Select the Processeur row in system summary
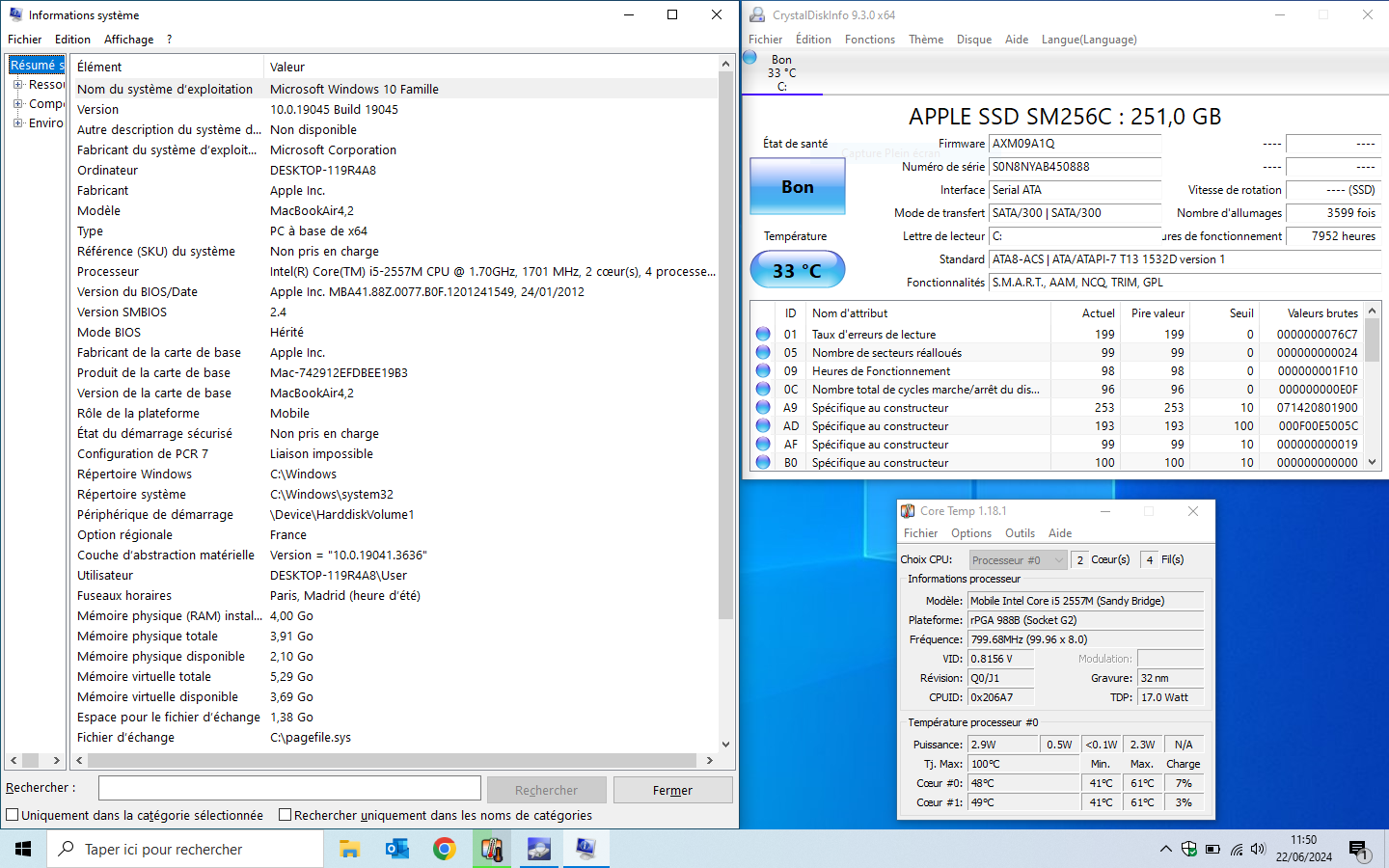This screenshot has width=1389, height=868. (395, 272)
